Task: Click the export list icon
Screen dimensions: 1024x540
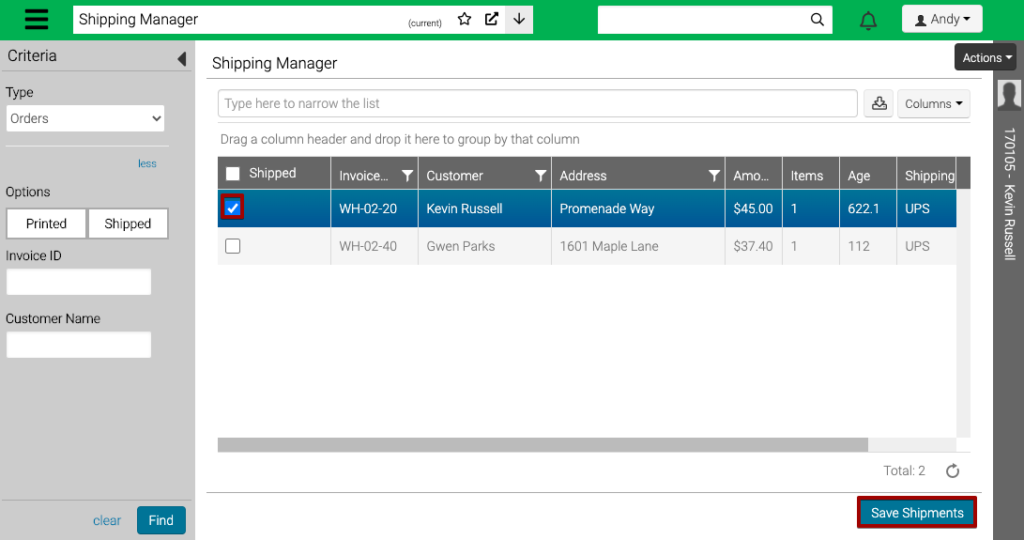Action: click(x=879, y=103)
